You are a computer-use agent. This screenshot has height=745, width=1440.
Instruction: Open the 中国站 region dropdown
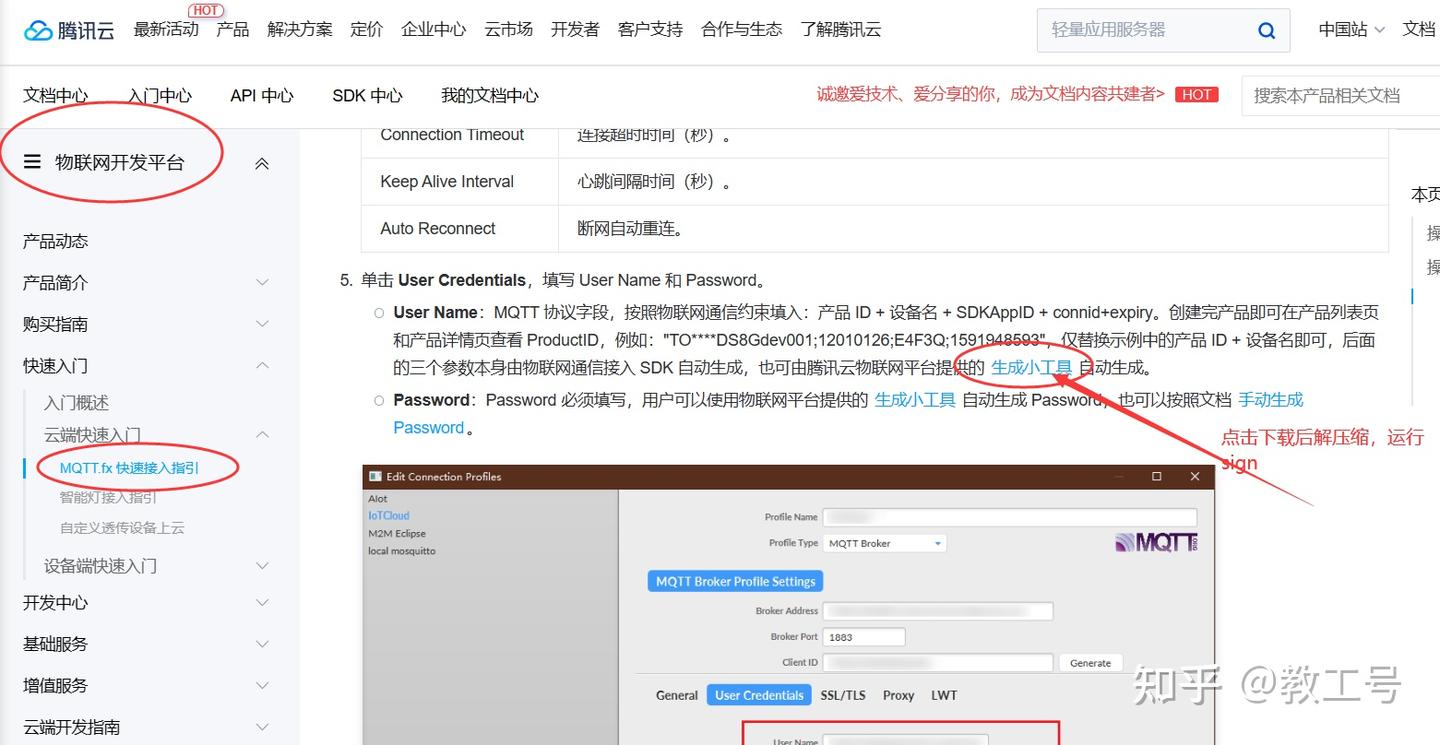[1351, 30]
